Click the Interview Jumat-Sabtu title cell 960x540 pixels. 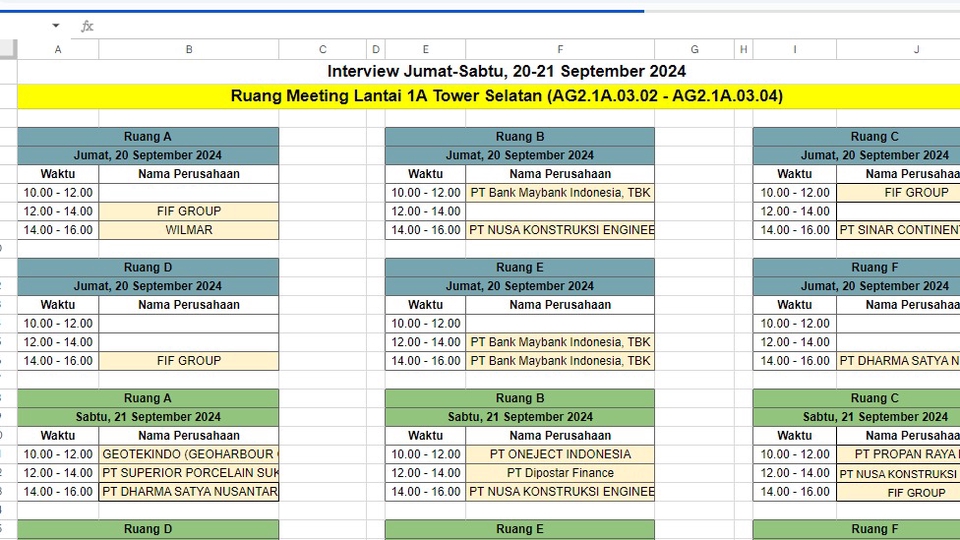(x=506, y=71)
